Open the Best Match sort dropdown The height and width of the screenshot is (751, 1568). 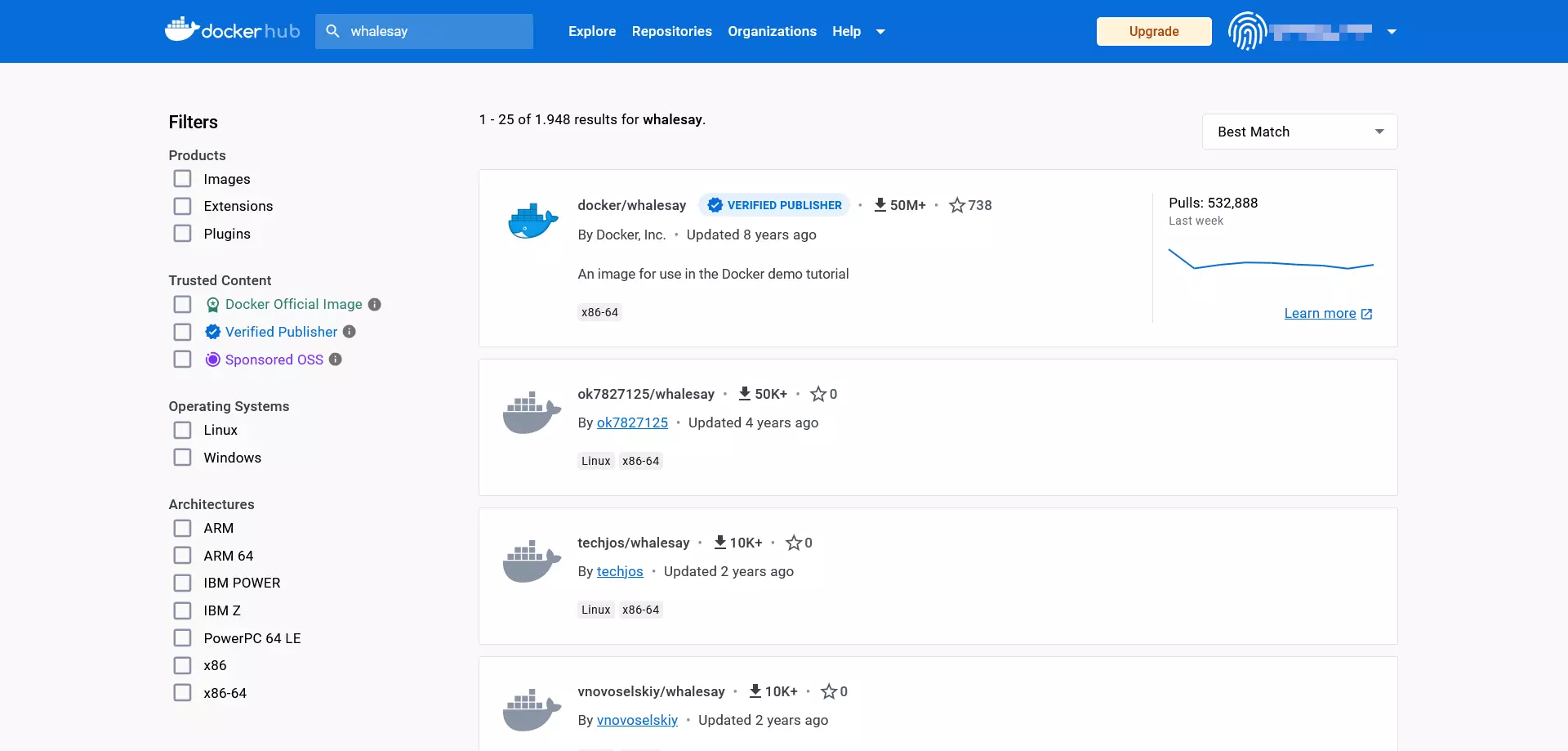[x=1298, y=131]
